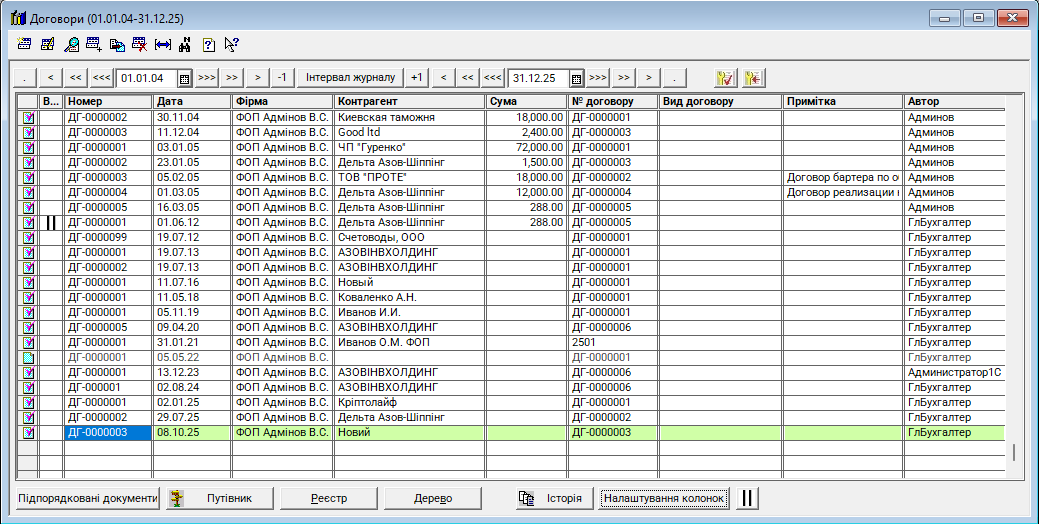Open the help question-mark document icon
This screenshot has height=524, width=1039.
(208, 44)
